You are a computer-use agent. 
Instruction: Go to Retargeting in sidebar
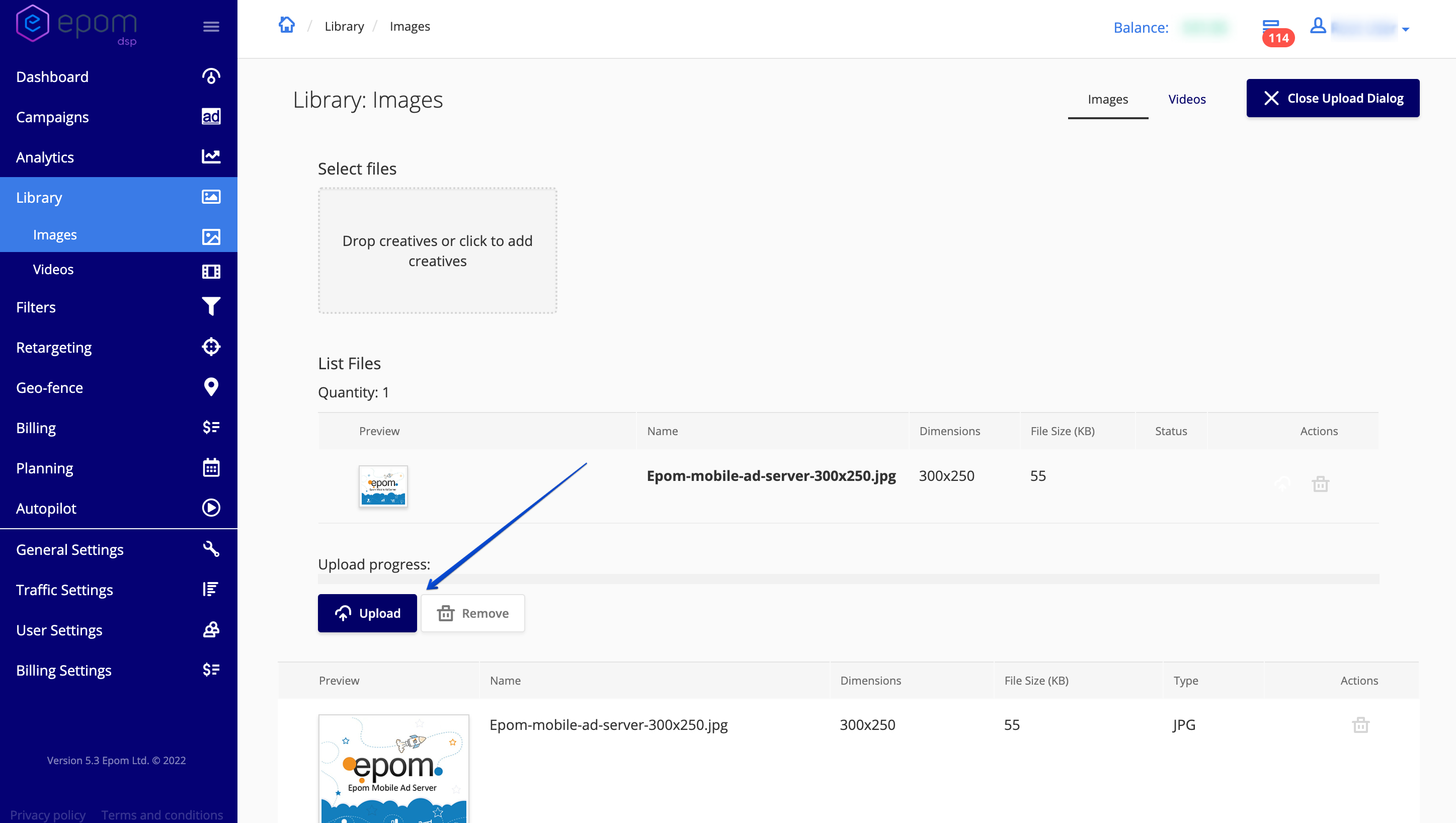pos(54,348)
